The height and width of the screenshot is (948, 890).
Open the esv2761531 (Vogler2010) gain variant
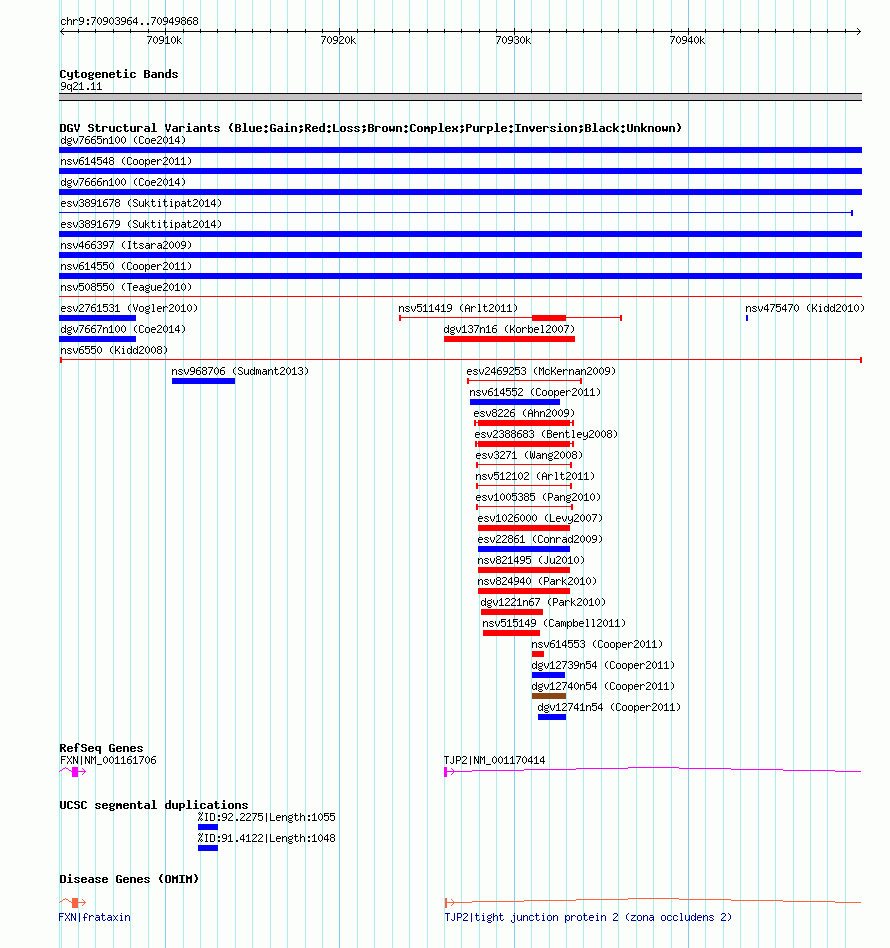coord(97,318)
